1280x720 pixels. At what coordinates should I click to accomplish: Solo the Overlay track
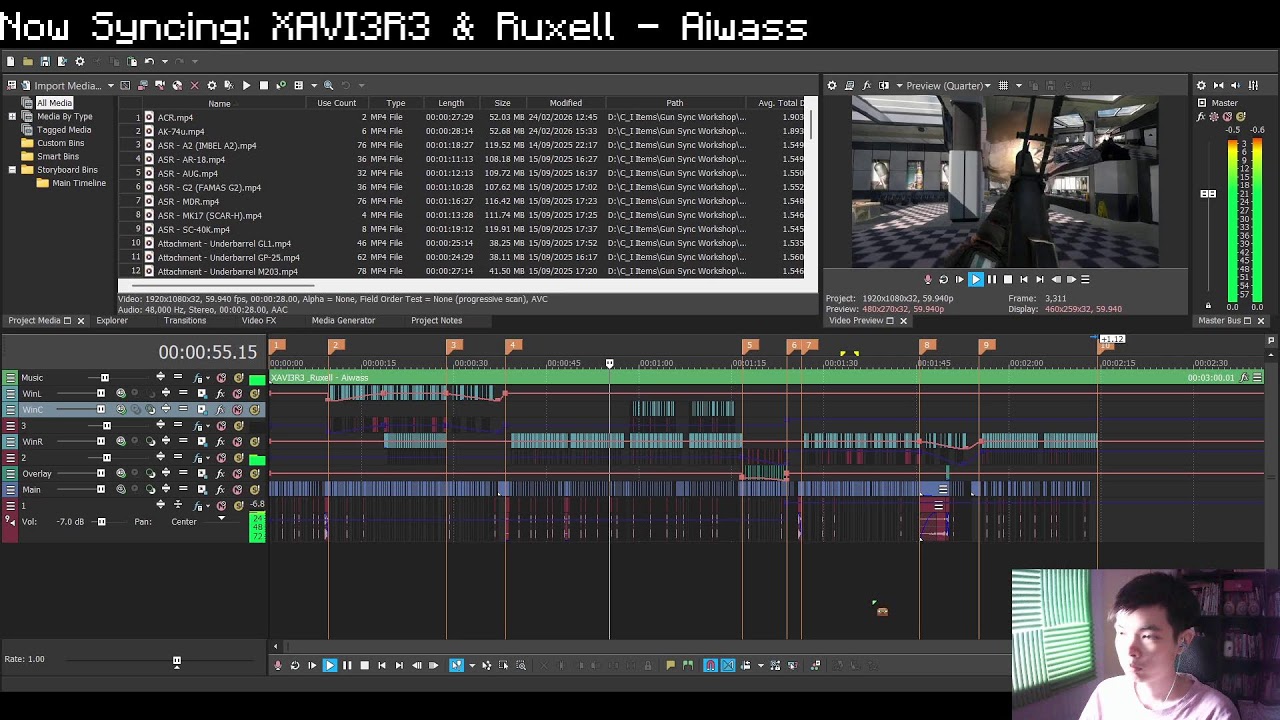[x=254, y=473]
